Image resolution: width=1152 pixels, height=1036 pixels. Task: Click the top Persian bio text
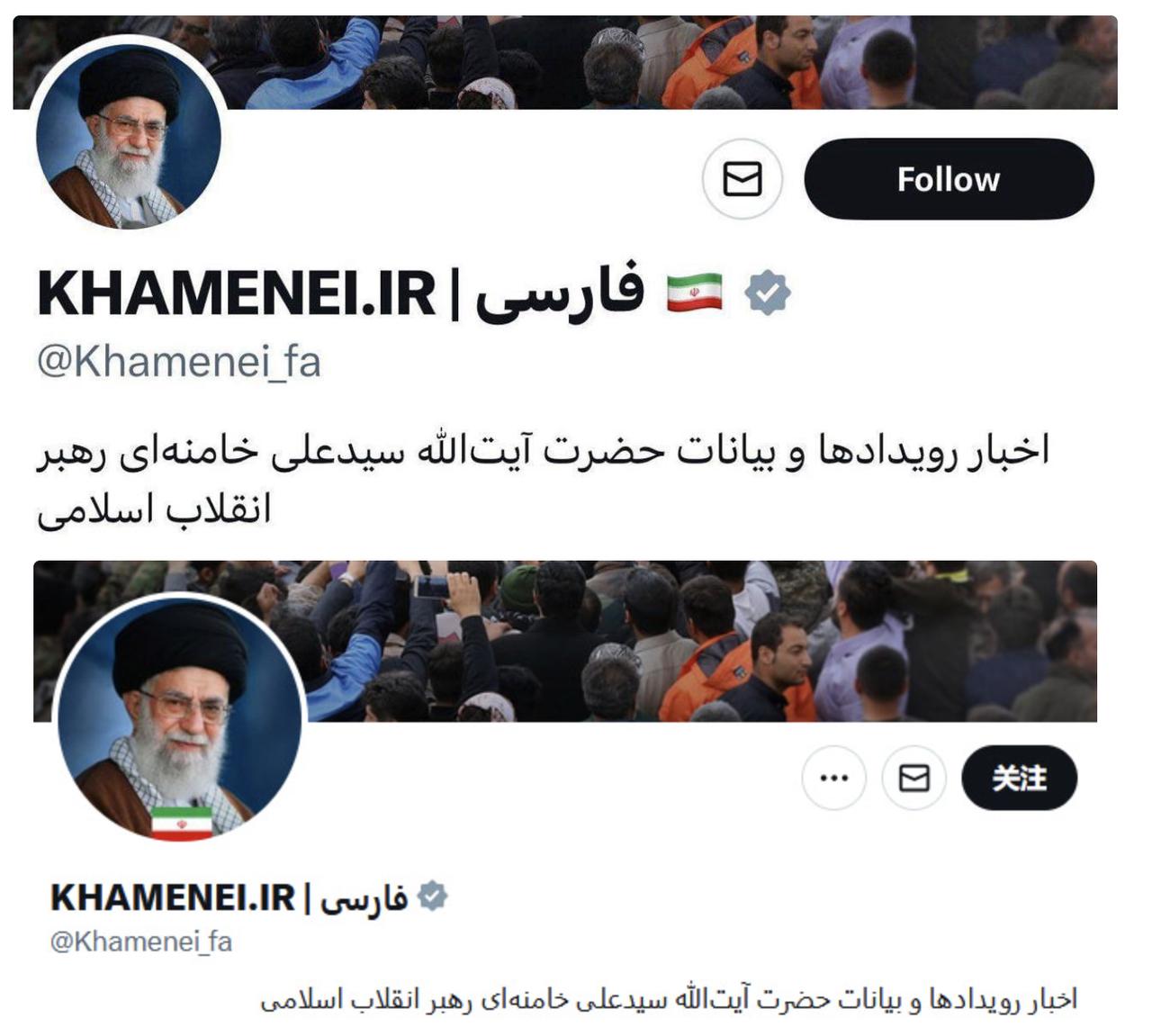pyautogui.click(x=543, y=480)
